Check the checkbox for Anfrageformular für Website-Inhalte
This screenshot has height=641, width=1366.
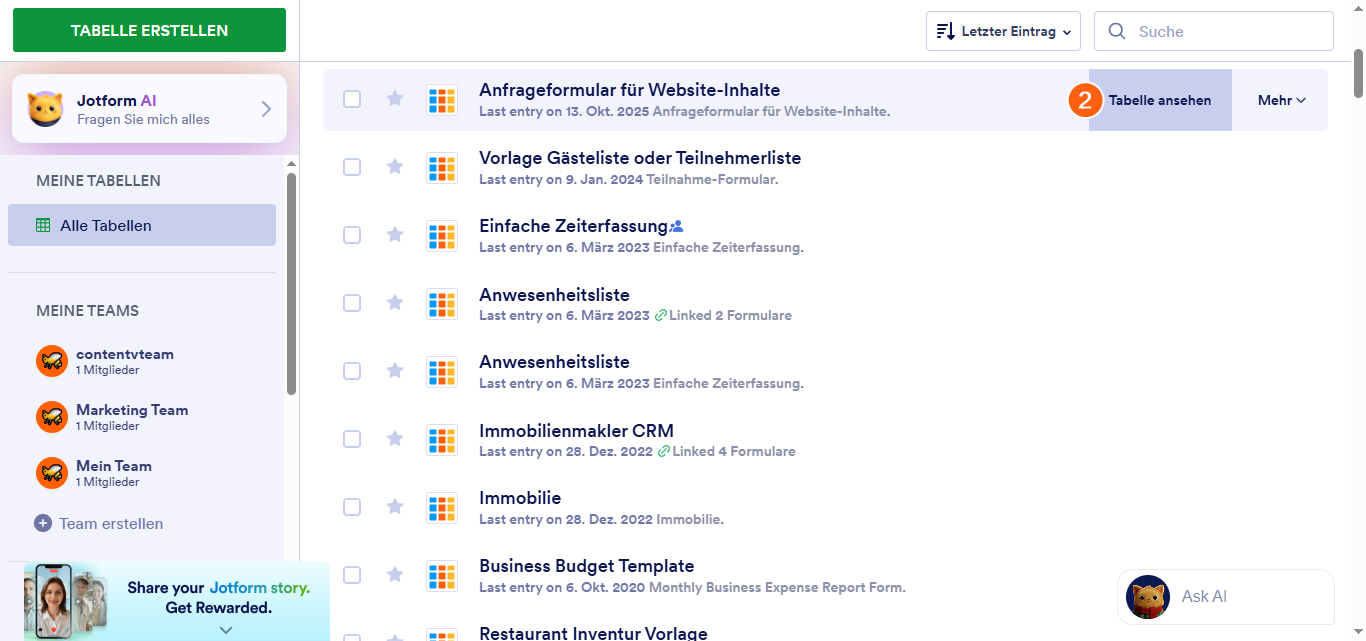352,99
